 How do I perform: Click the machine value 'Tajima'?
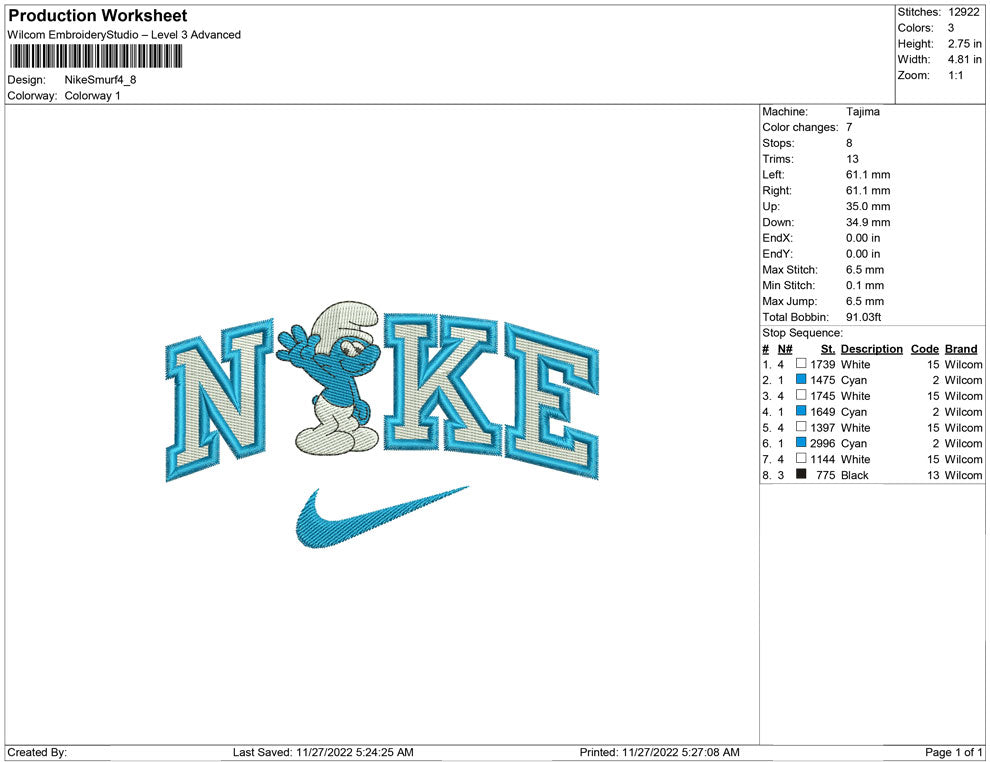pos(862,111)
